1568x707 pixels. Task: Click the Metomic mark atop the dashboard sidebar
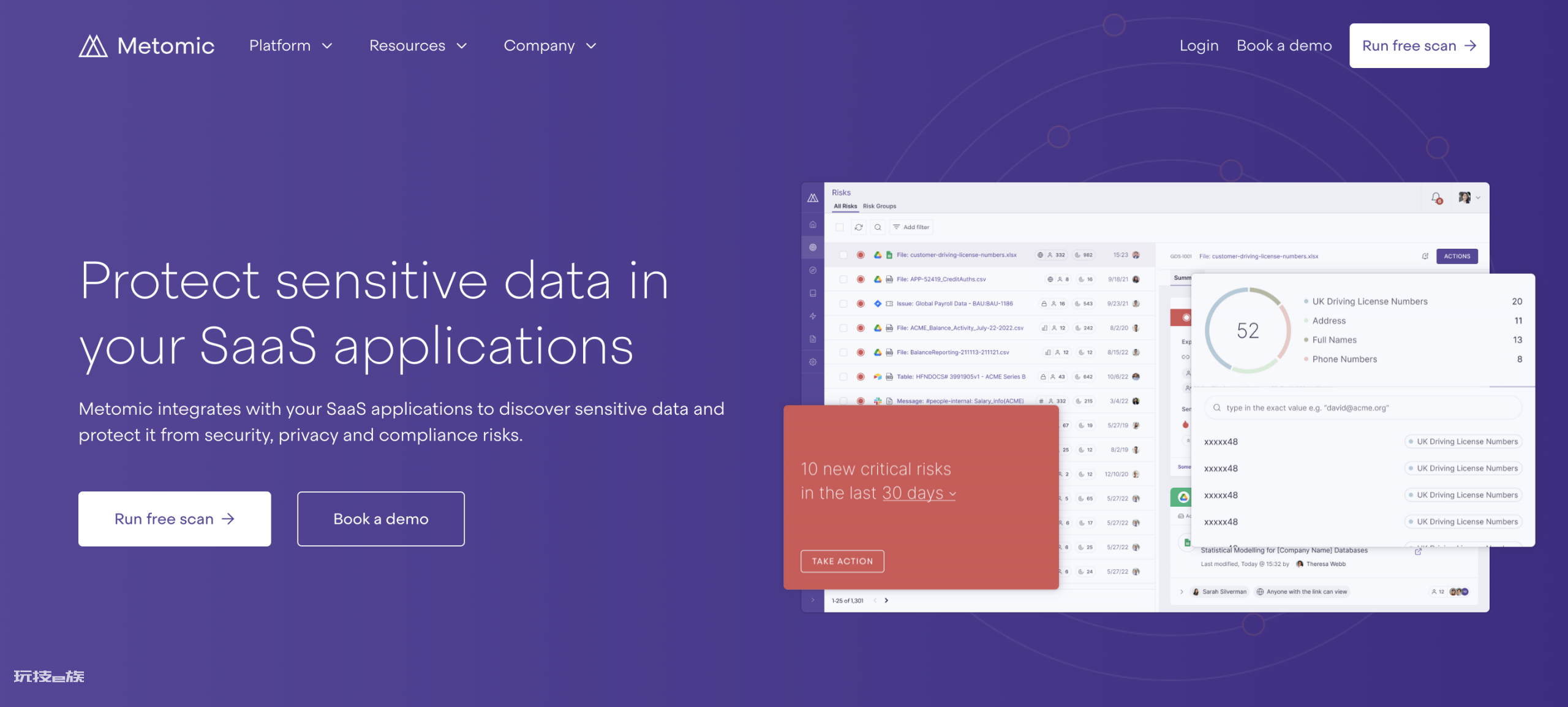(x=813, y=198)
